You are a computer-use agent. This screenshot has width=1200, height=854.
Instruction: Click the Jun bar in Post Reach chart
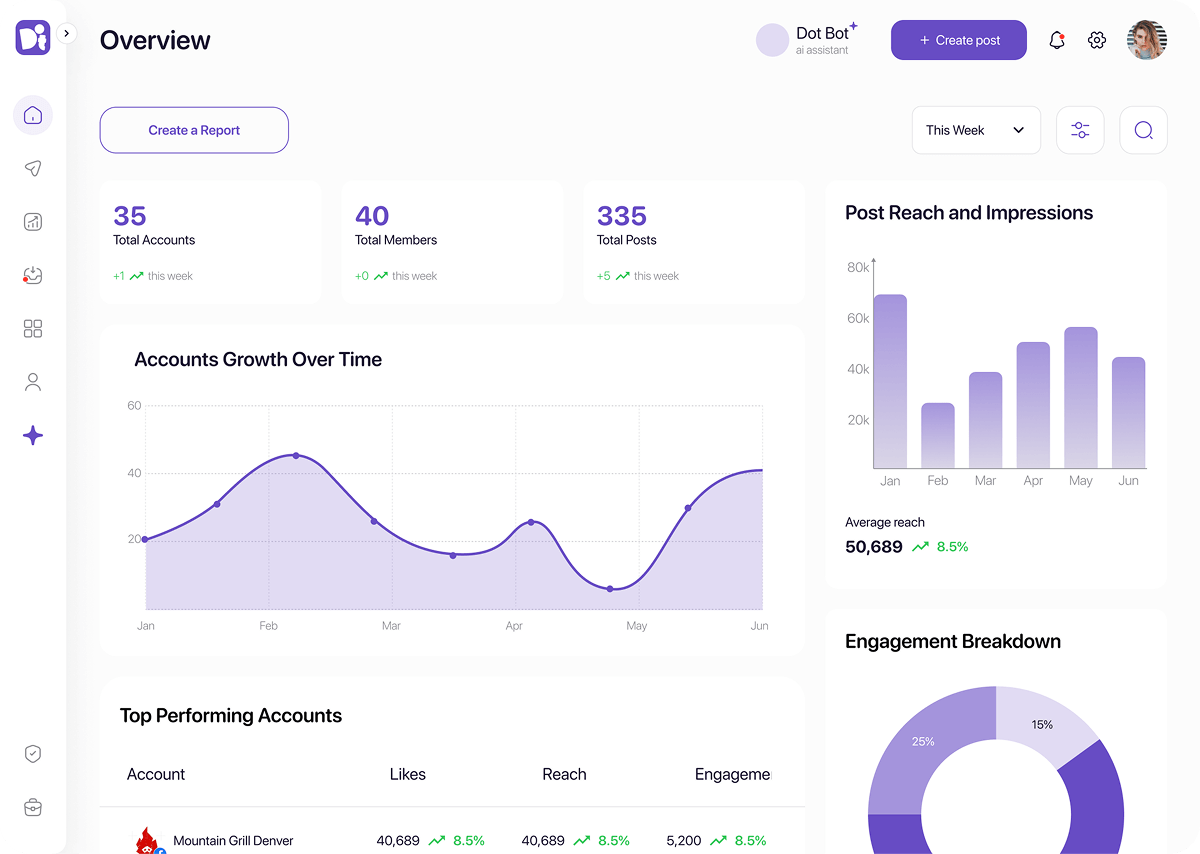[x=1129, y=413]
